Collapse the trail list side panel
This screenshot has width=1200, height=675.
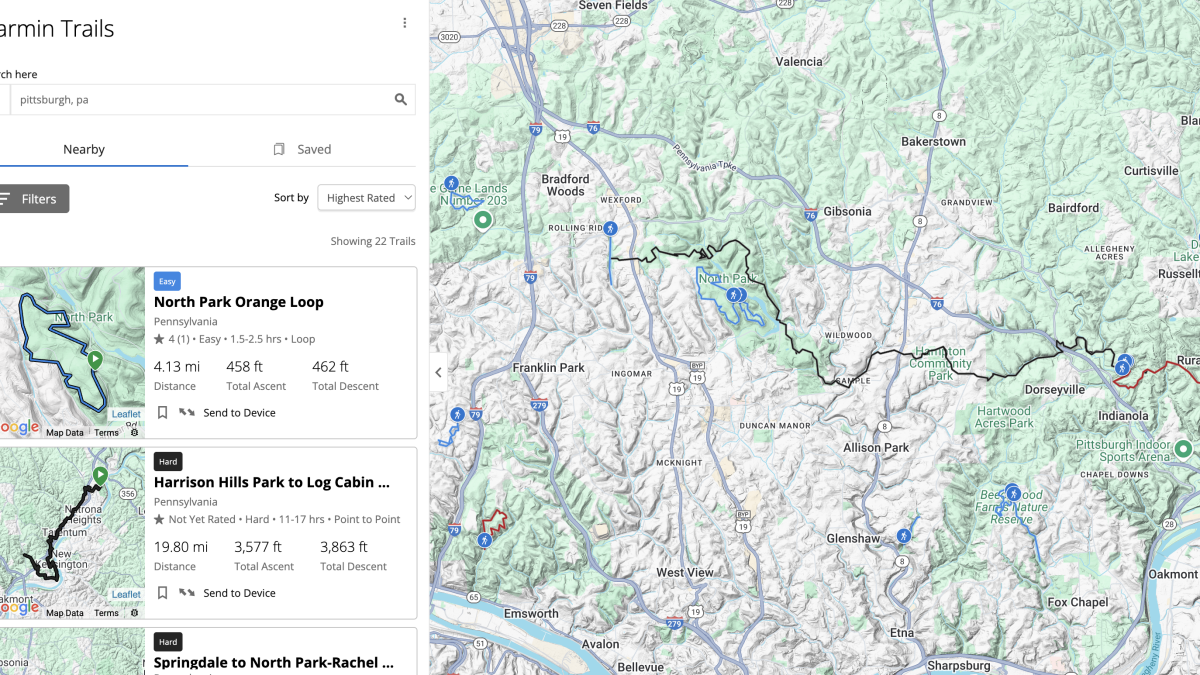coord(438,372)
